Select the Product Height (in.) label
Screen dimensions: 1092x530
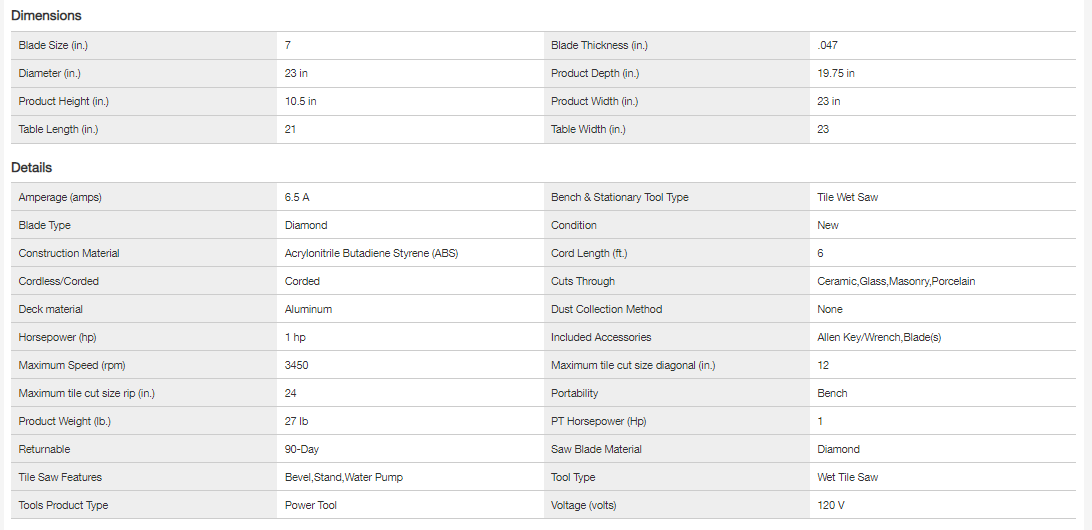pos(63,101)
